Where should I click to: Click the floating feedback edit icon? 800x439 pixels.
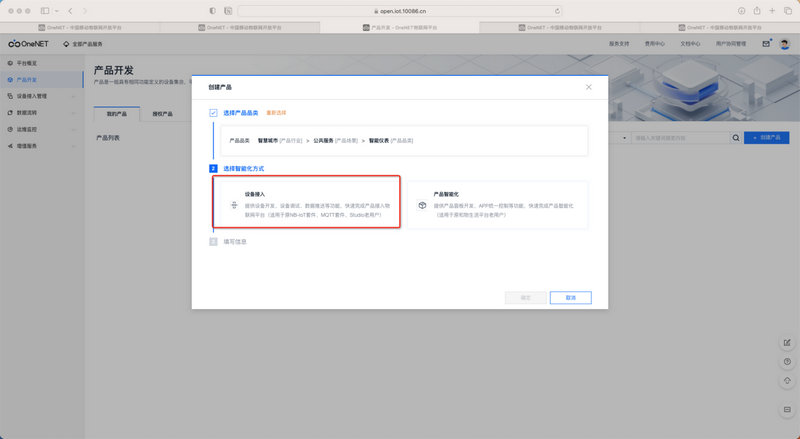pyautogui.click(x=787, y=343)
